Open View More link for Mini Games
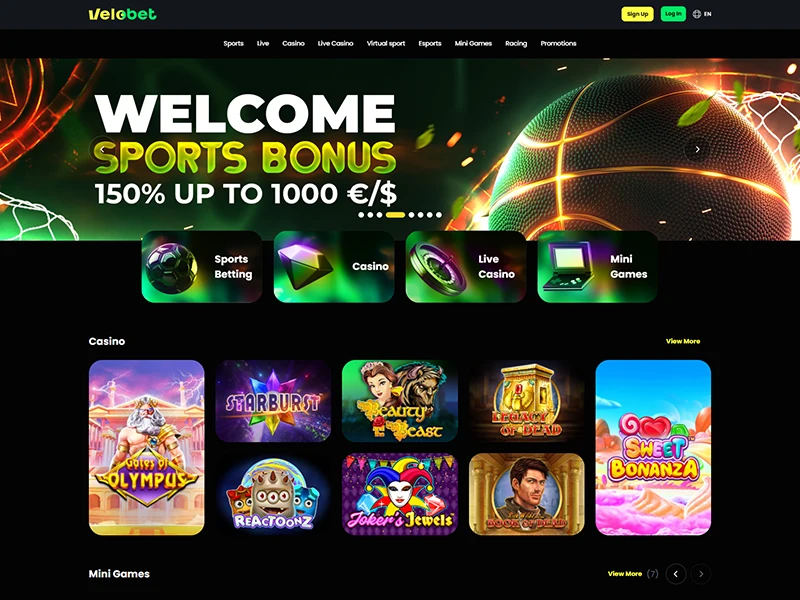The width and height of the screenshot is (800, 600). pyautogui.click(x=624, y=574)
